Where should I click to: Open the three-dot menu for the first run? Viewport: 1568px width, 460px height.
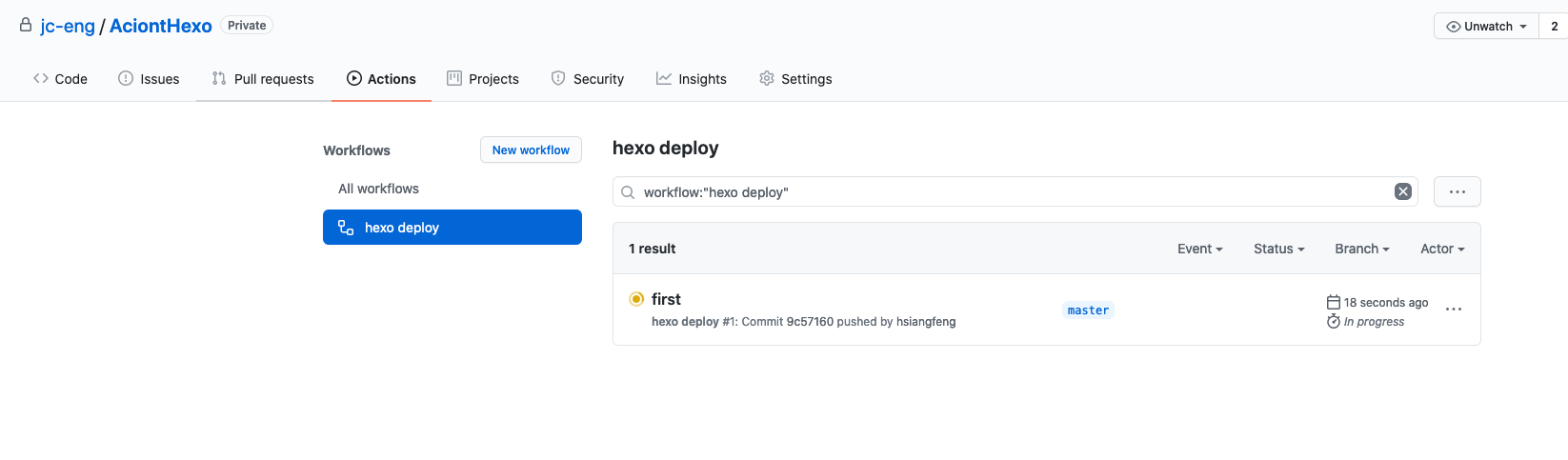click(x=1453, y=310)
